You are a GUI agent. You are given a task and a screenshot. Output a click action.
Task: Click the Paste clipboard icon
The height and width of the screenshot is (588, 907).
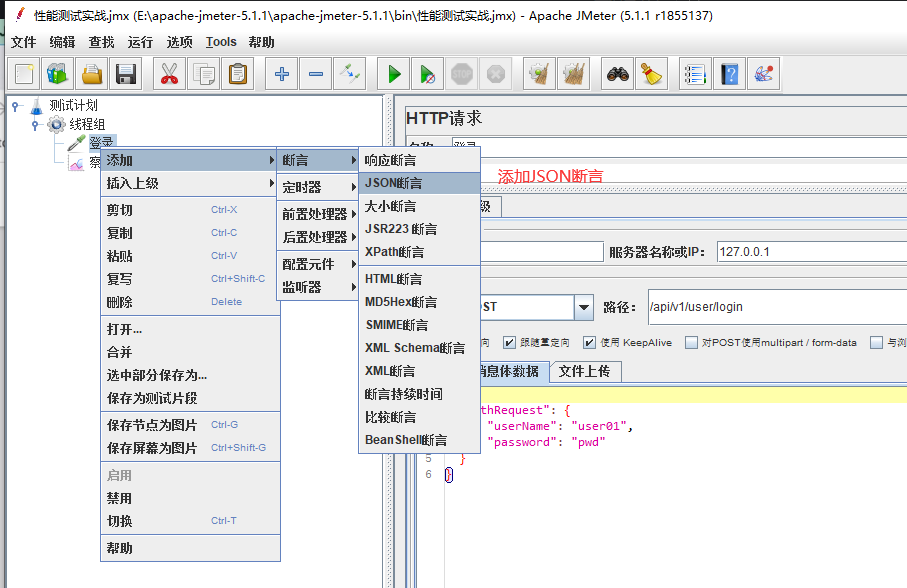point(238,74)
